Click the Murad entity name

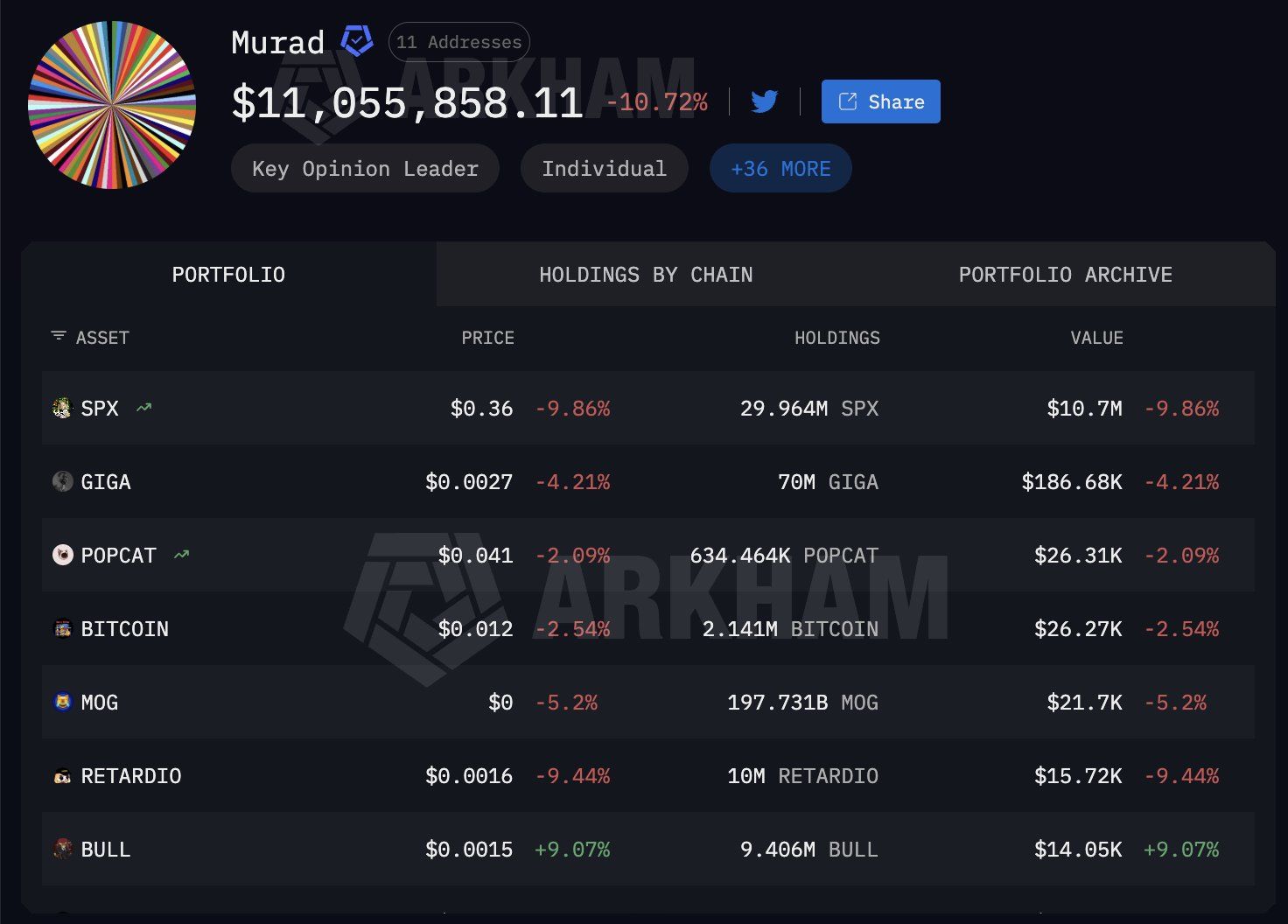point(277,42)
